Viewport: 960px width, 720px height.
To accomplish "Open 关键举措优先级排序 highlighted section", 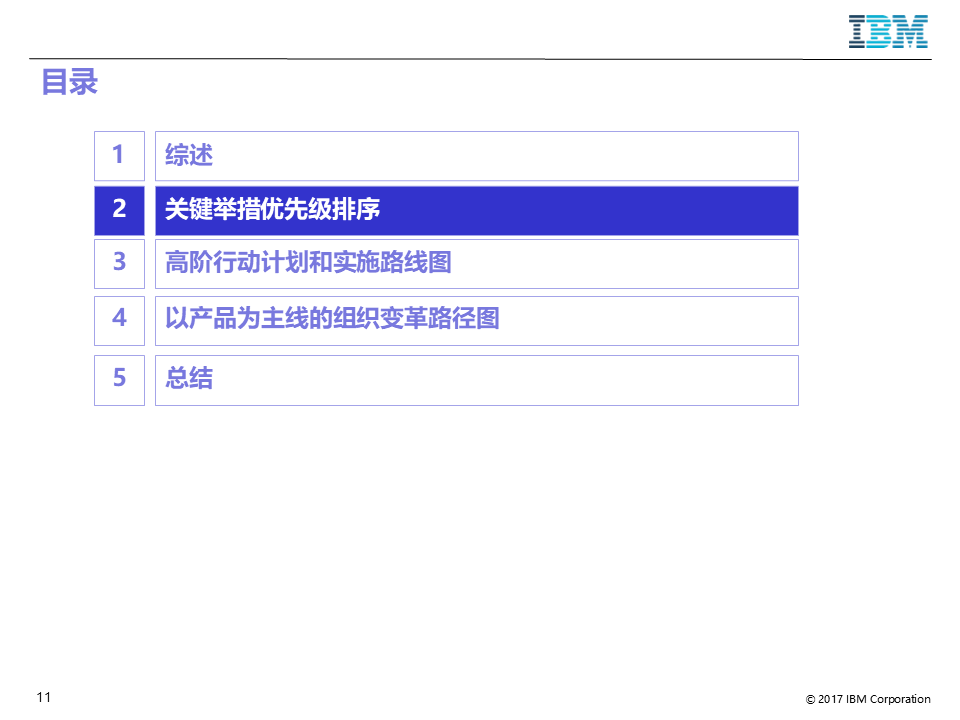I will point(272,210).
